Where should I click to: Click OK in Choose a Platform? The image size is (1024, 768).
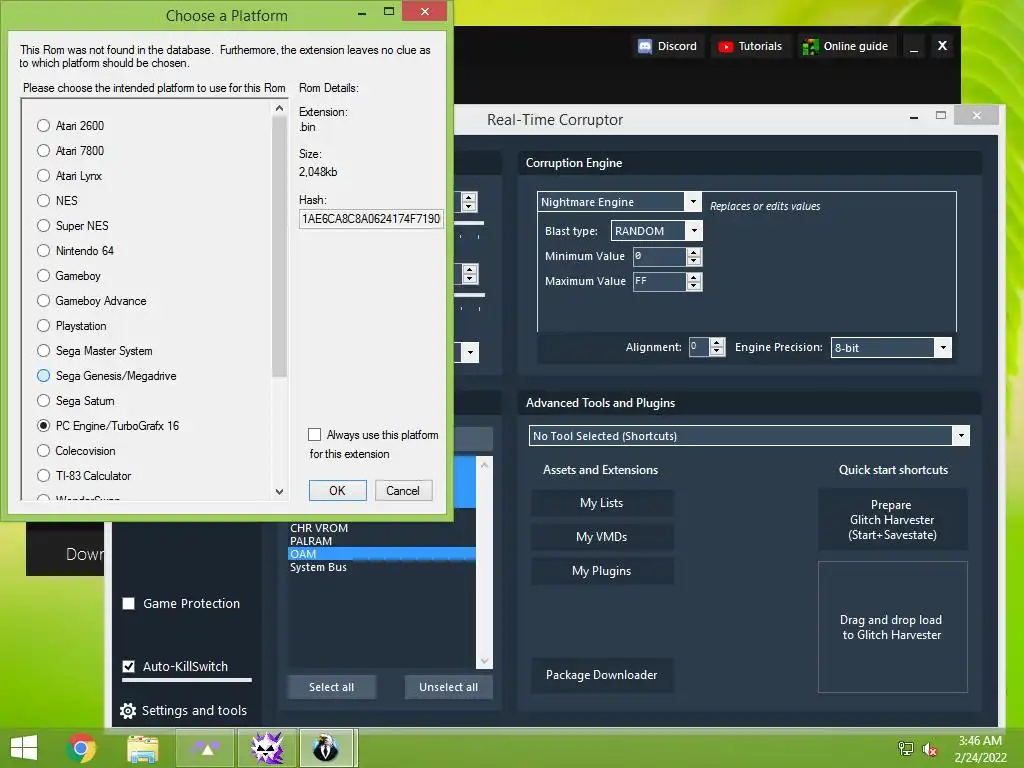click(337, 490)
